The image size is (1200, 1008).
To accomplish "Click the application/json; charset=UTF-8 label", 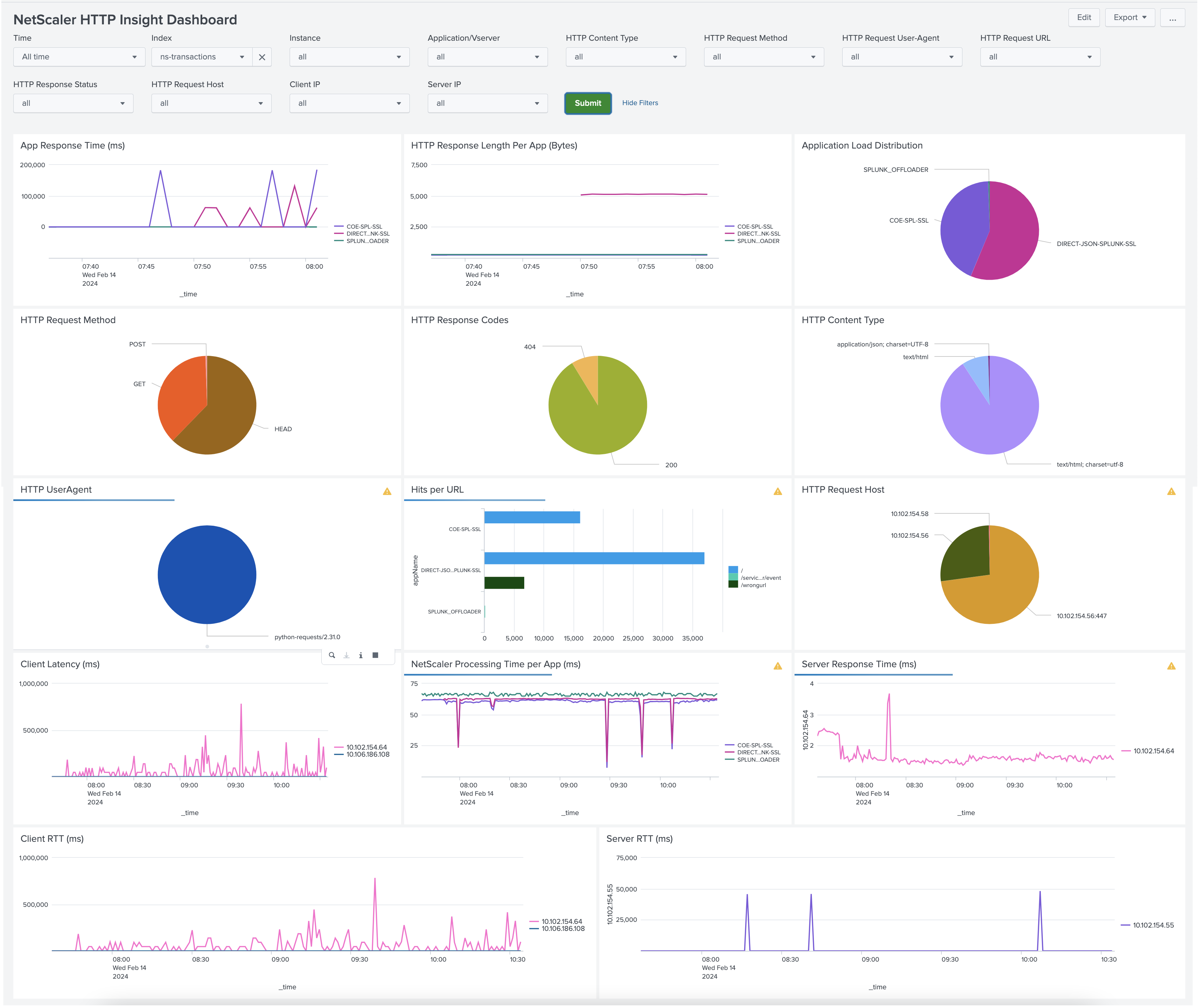I will pyautogui.click(x=882, y=344).
